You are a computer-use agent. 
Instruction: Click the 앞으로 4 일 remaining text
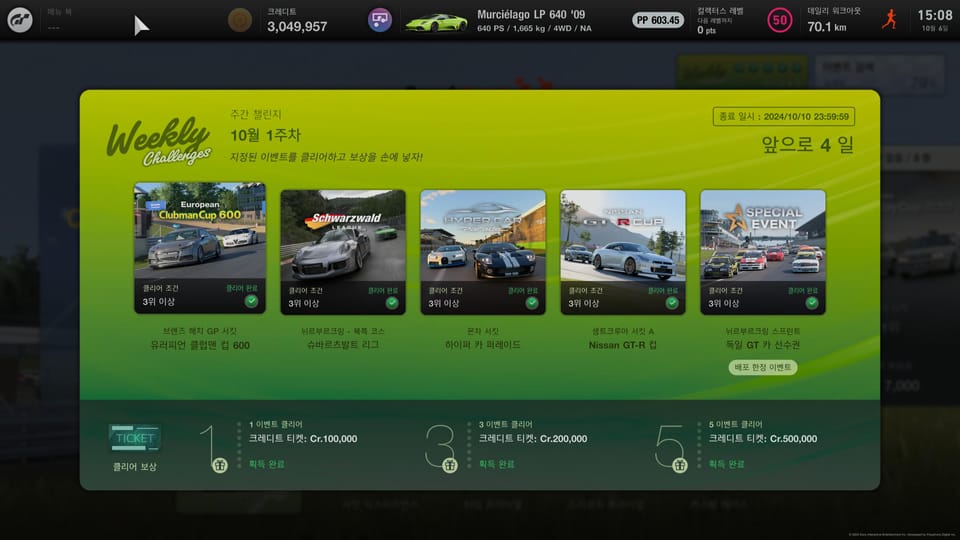tap(808, 144)
